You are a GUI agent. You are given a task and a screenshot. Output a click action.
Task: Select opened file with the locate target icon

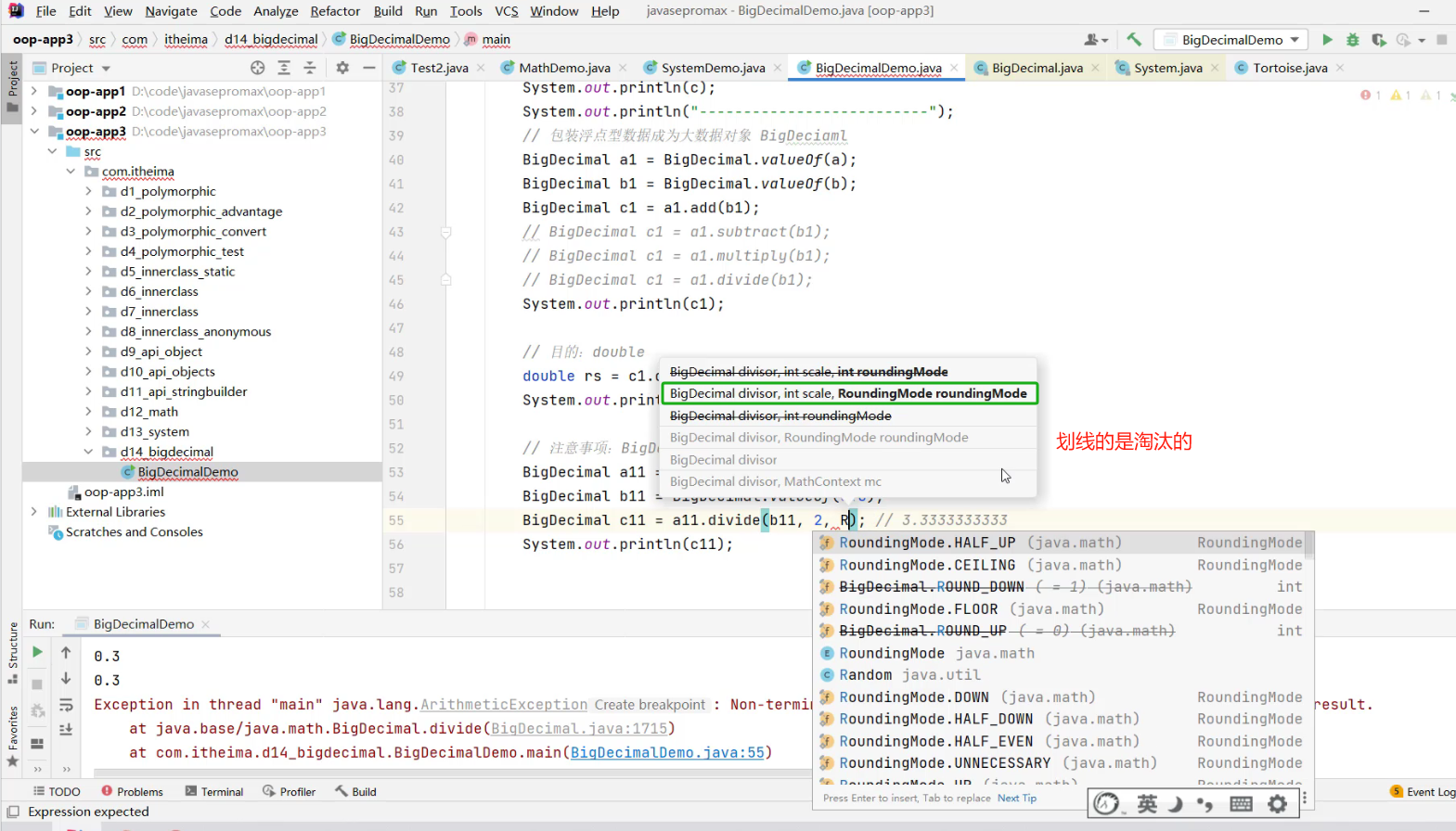coord(258,68)
